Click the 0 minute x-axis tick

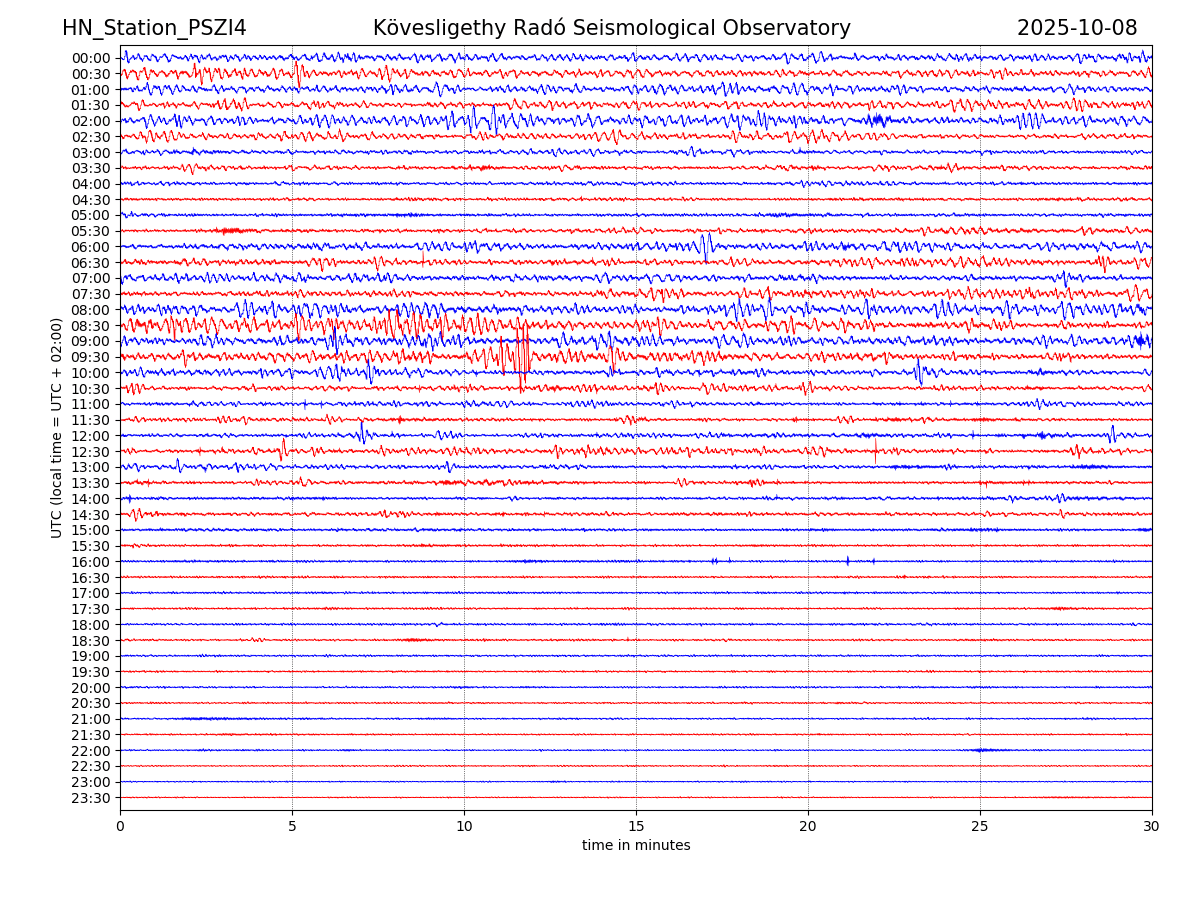(120, 827)
